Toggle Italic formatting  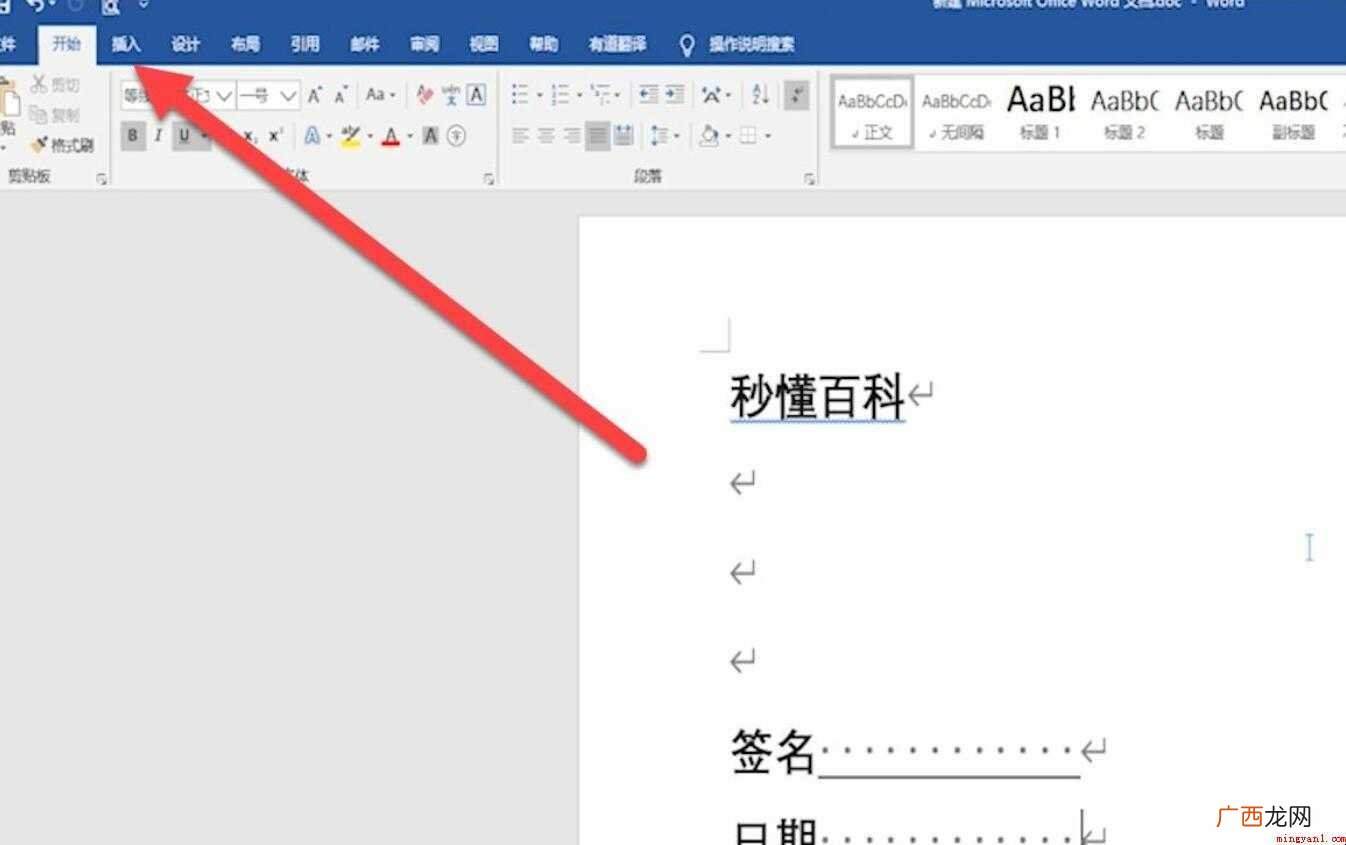pyautogui.click(x=158, y=136)
